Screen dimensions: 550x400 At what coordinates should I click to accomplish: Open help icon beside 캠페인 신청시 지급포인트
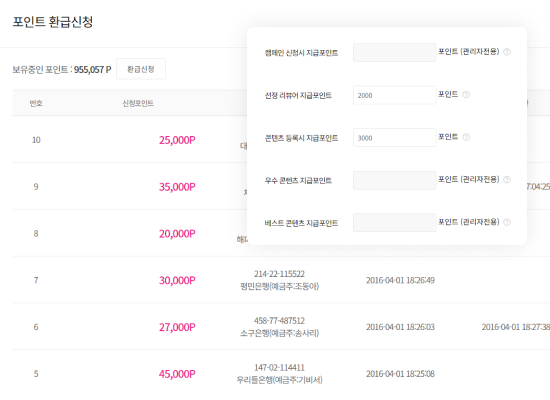click(507, 52)
